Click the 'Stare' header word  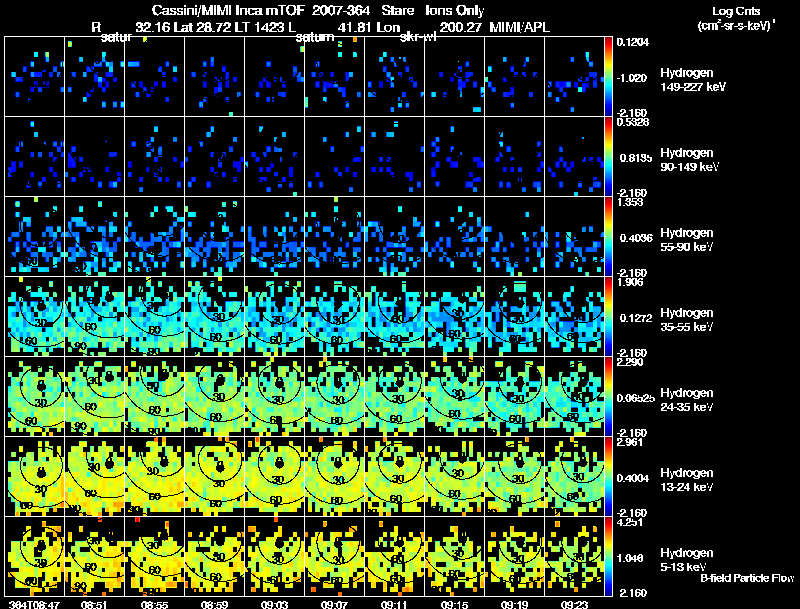397,10
